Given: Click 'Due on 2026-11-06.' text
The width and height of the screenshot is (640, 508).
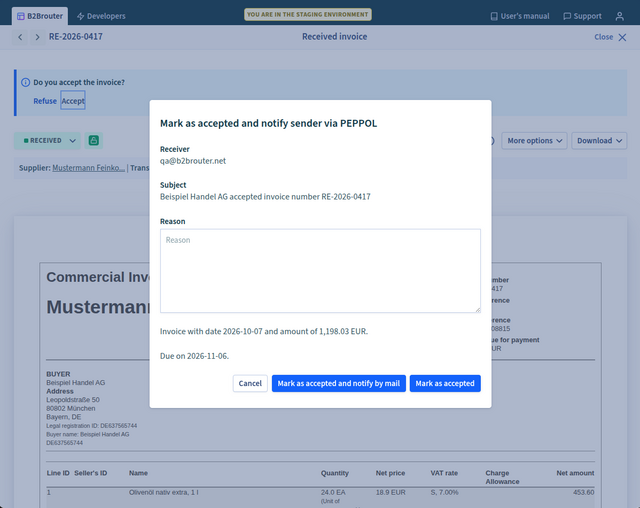Looking at the screenshot, I should coord(194,356).
